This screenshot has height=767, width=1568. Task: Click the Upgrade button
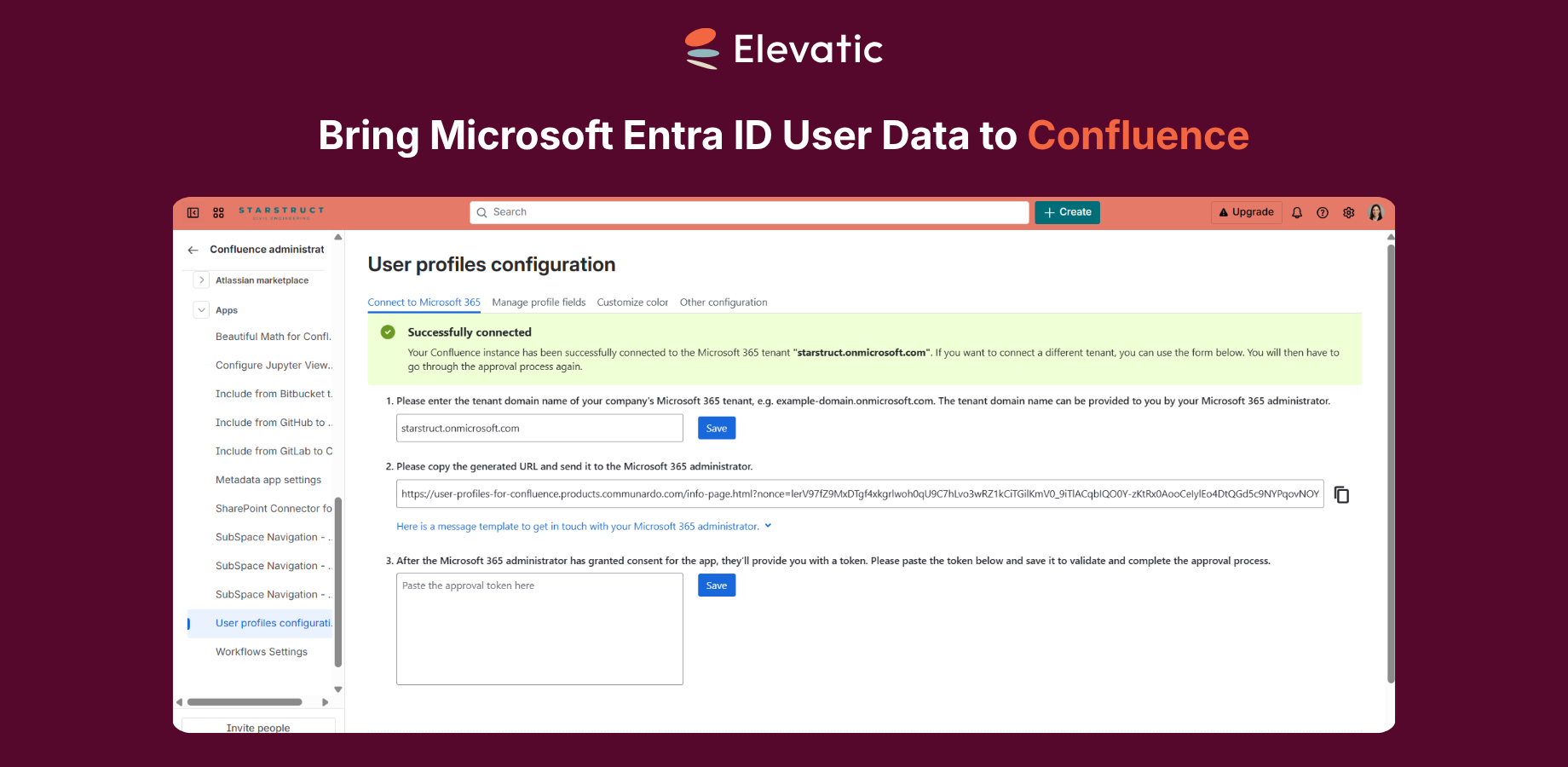[1246, 212]
